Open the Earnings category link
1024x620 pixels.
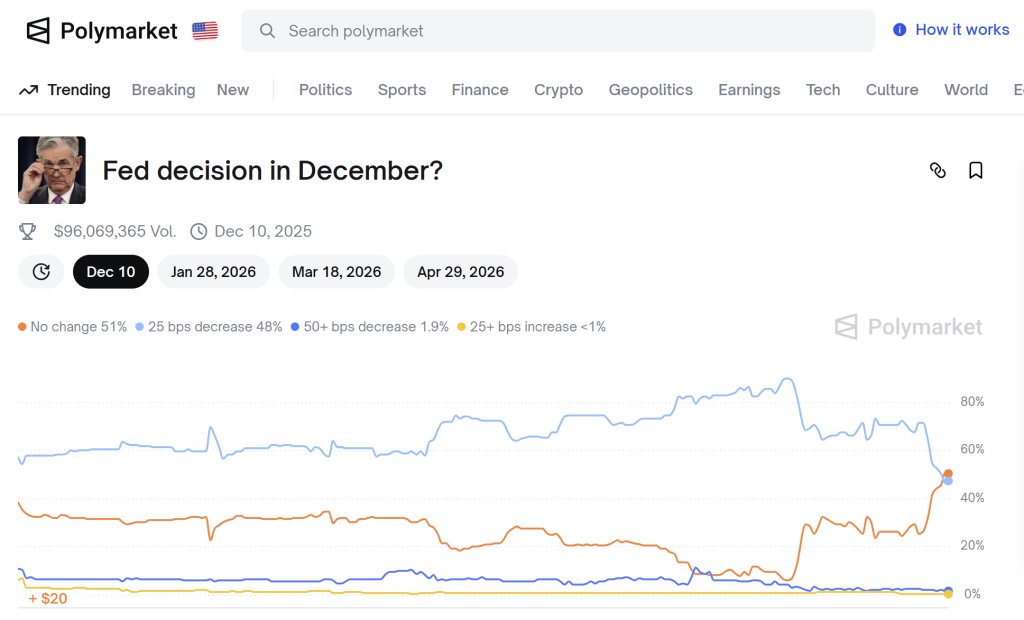(x=749, y=90)
